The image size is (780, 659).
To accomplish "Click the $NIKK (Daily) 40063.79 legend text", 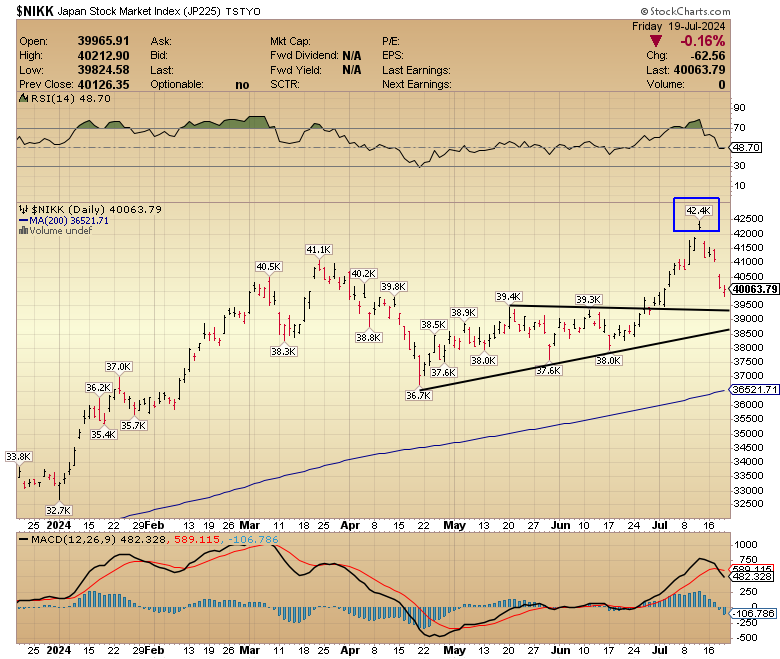I will click(x=97, y=209).
